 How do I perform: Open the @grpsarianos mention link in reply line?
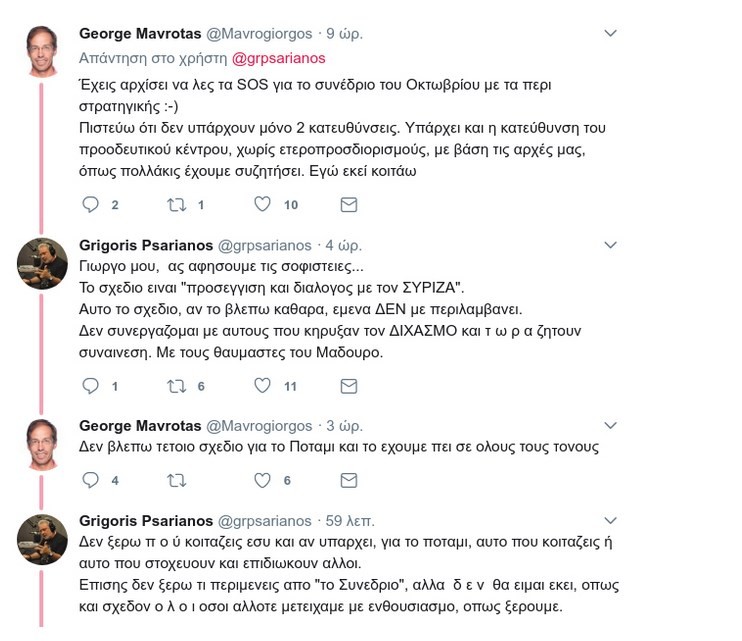click(278, 58)
